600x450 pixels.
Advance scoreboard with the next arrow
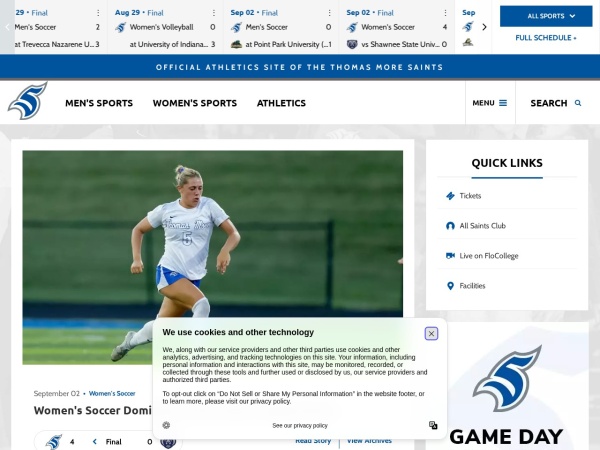click(x=484, y=27)
